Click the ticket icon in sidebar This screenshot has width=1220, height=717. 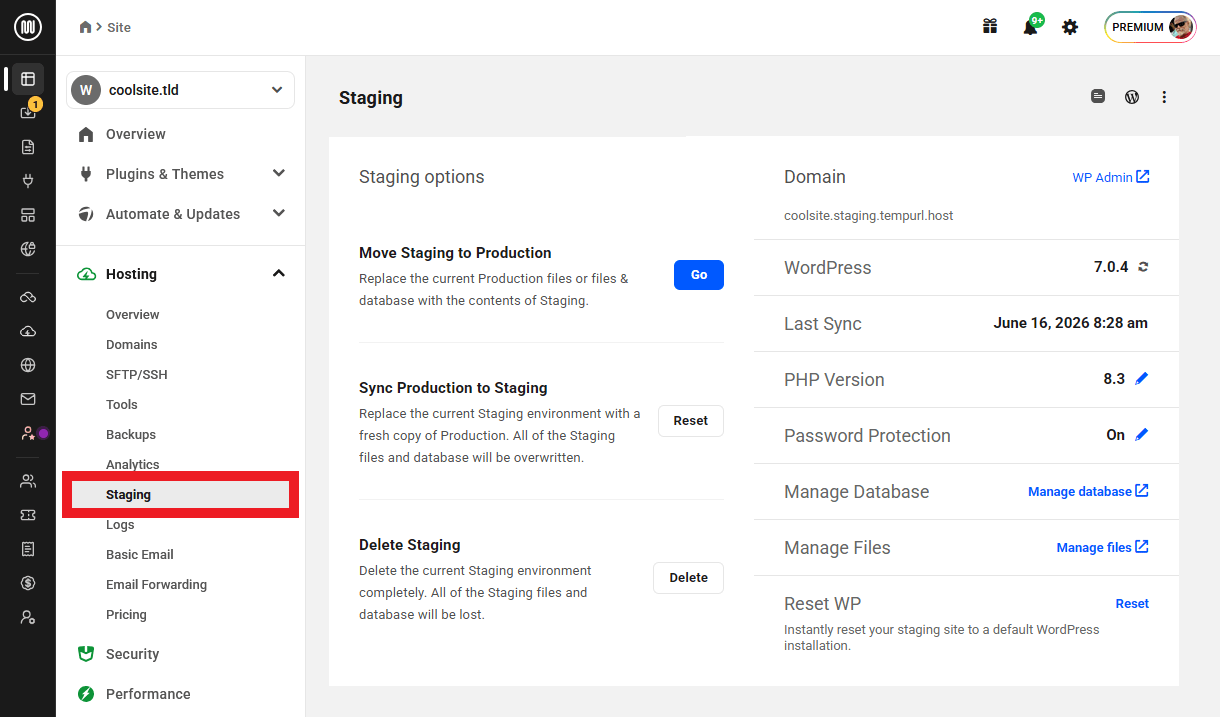[28, 515]
